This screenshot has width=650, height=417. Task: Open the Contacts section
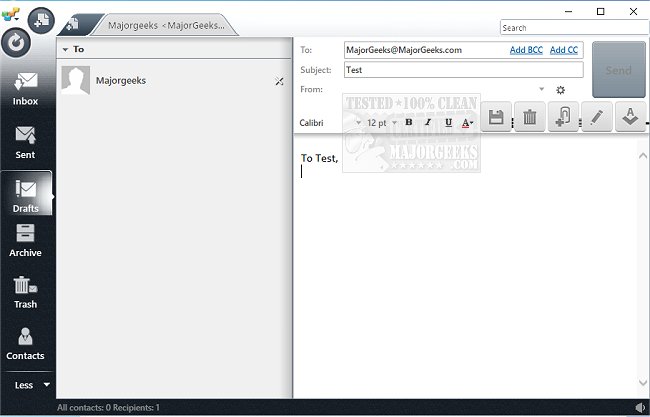pyautogui.click(x=25, y=344)
